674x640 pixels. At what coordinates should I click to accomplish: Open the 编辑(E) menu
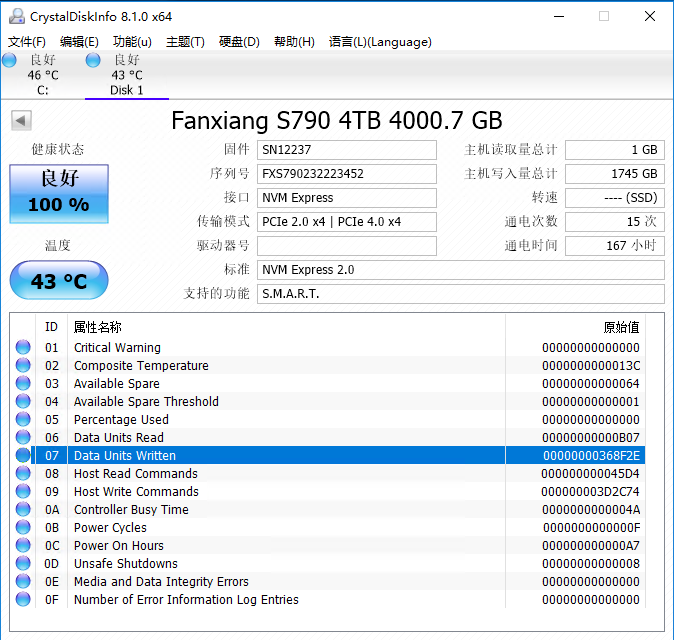coord(79,42)
